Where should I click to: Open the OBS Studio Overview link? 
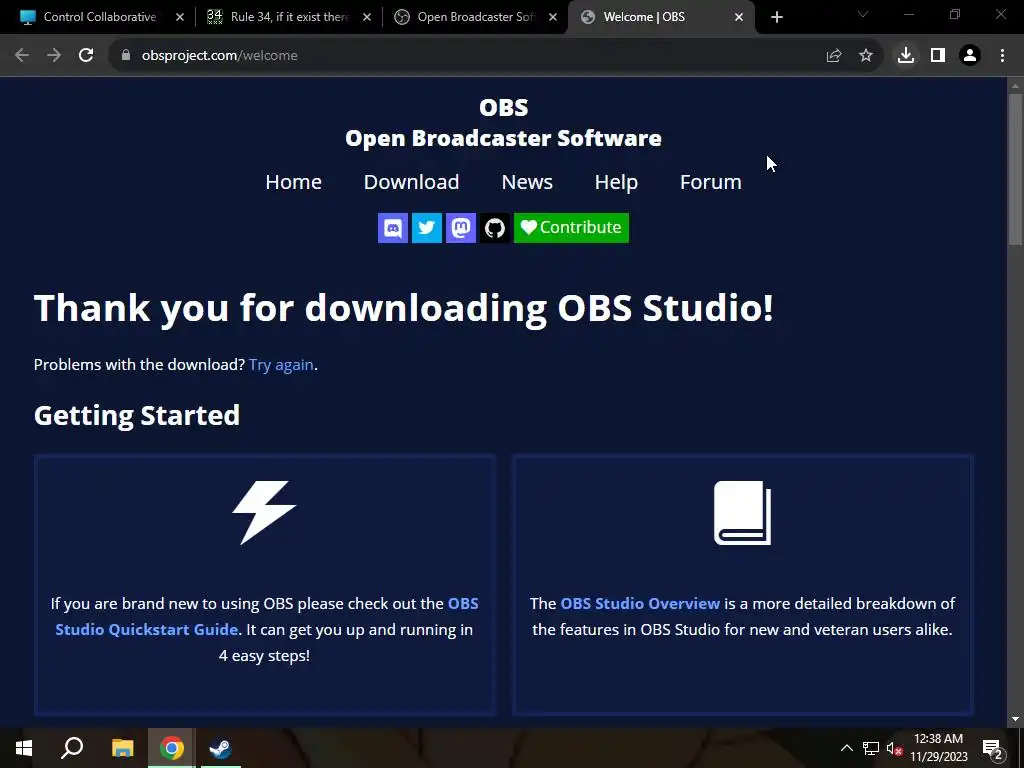pyautogui.click(x=640, y=603)
